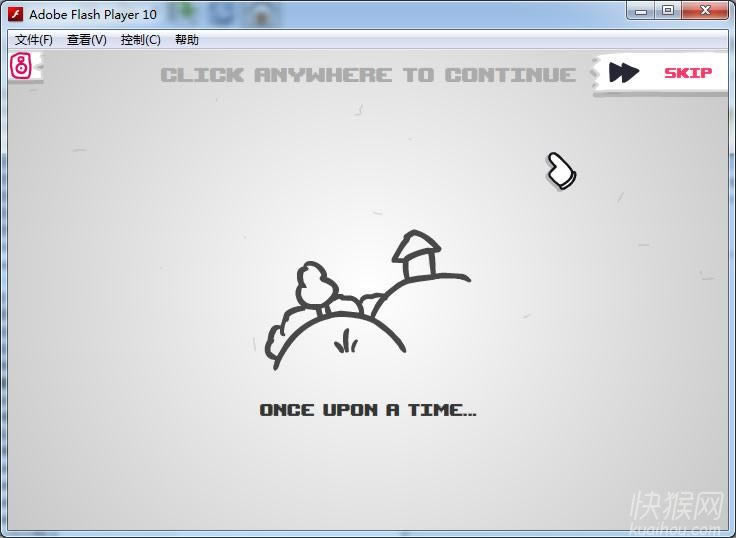Open the 文件(F) menu
Screen dimensions: 736x538
click(34, 40)
